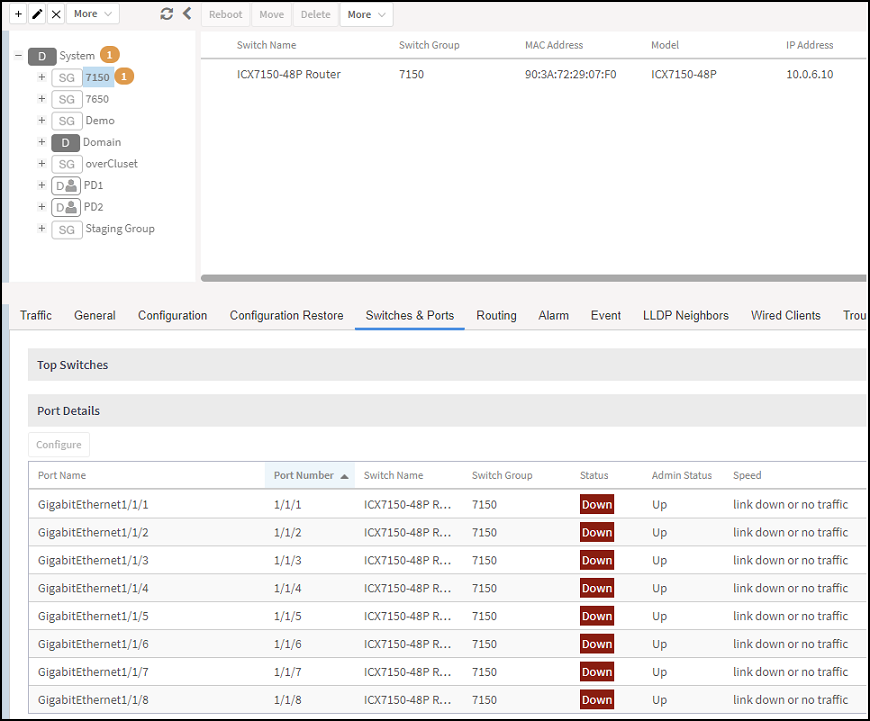This screenshot has width=870, height=721.
Task: Expand the 7650 switch group node
Action: point(42,98)
